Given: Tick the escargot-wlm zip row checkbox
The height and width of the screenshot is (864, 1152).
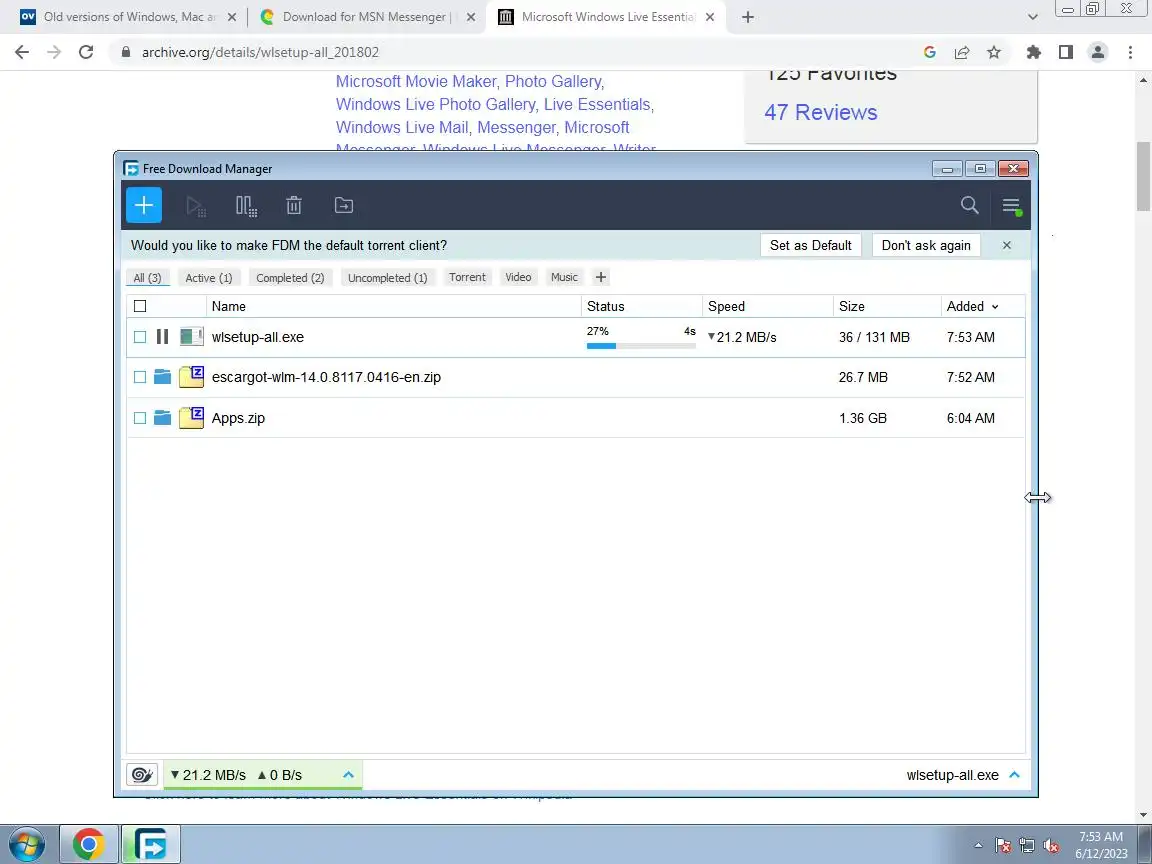Looking at the screenshot, I should [140, 377].
